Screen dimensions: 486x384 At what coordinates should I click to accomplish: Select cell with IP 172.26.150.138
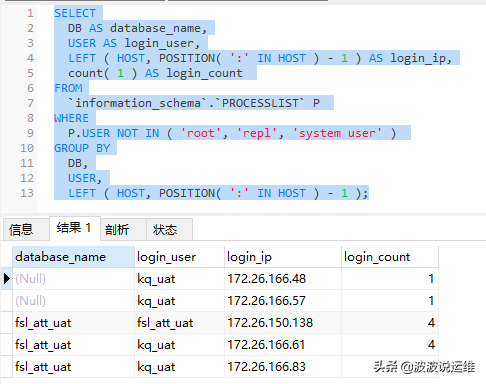[x=283, y=323]
